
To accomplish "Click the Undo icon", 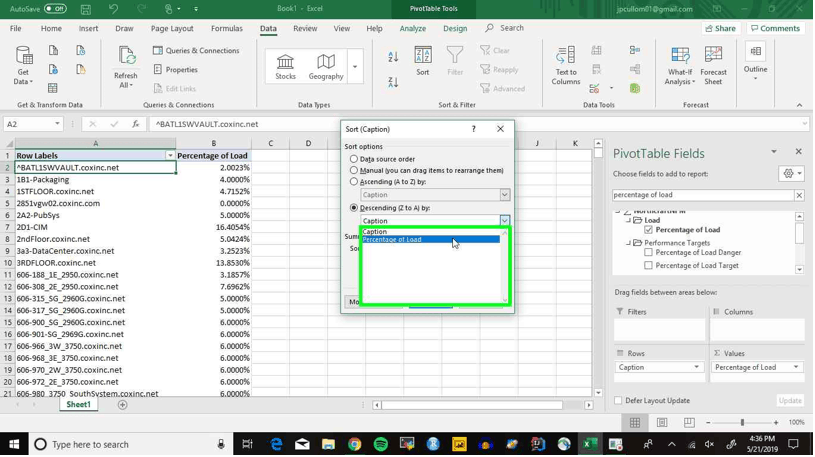I will pyautogui.click(x=113, y=9).
